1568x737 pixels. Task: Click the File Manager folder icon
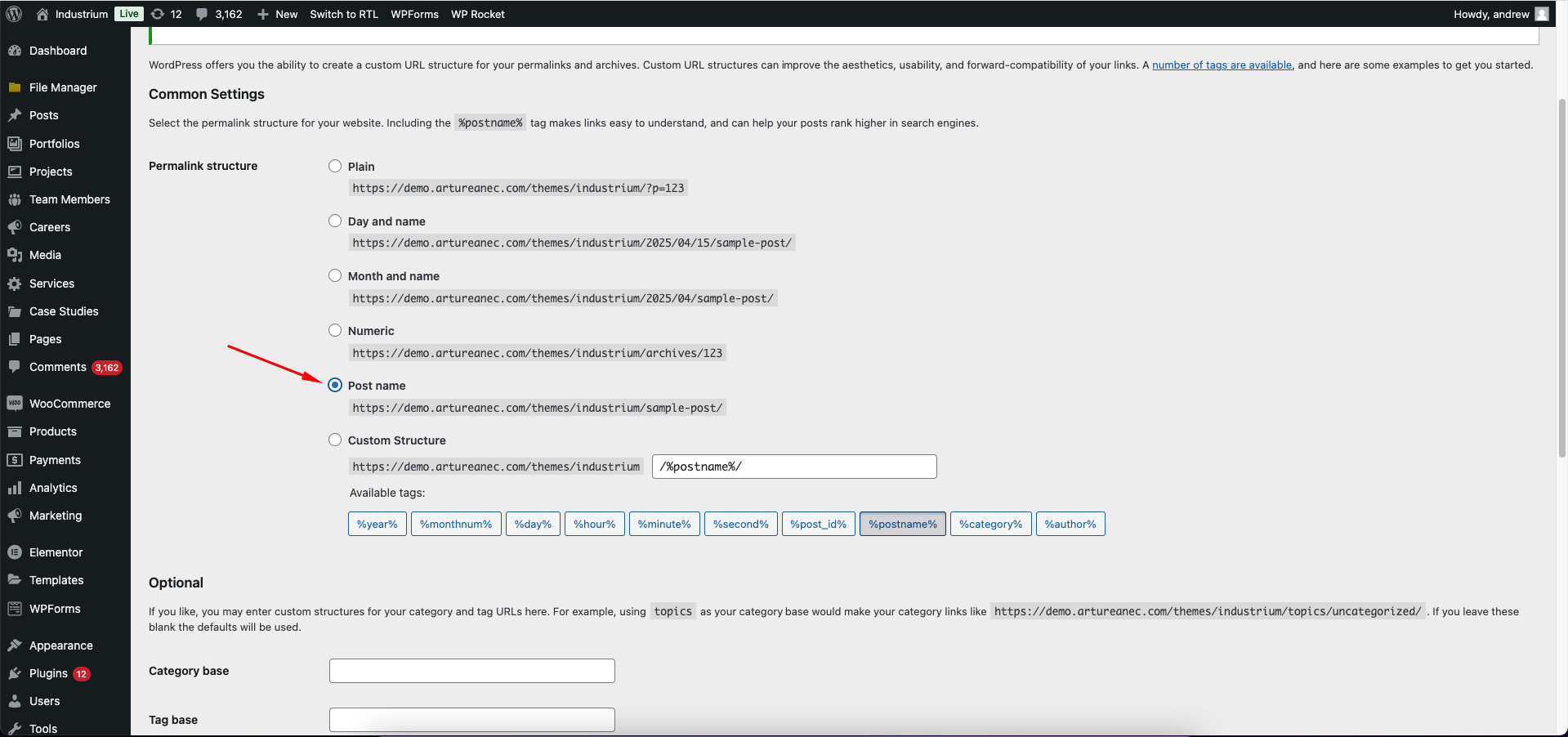15,87
